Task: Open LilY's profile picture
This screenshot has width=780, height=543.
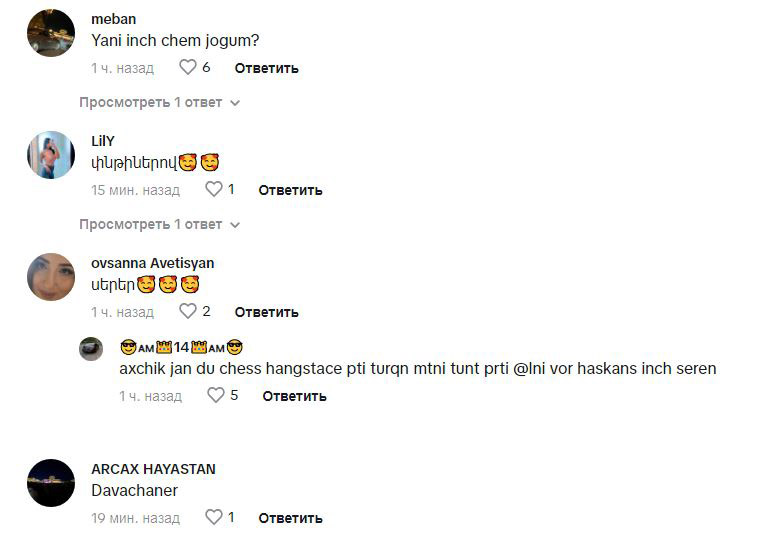Action: pyautogui.click(x=51, y=155)
